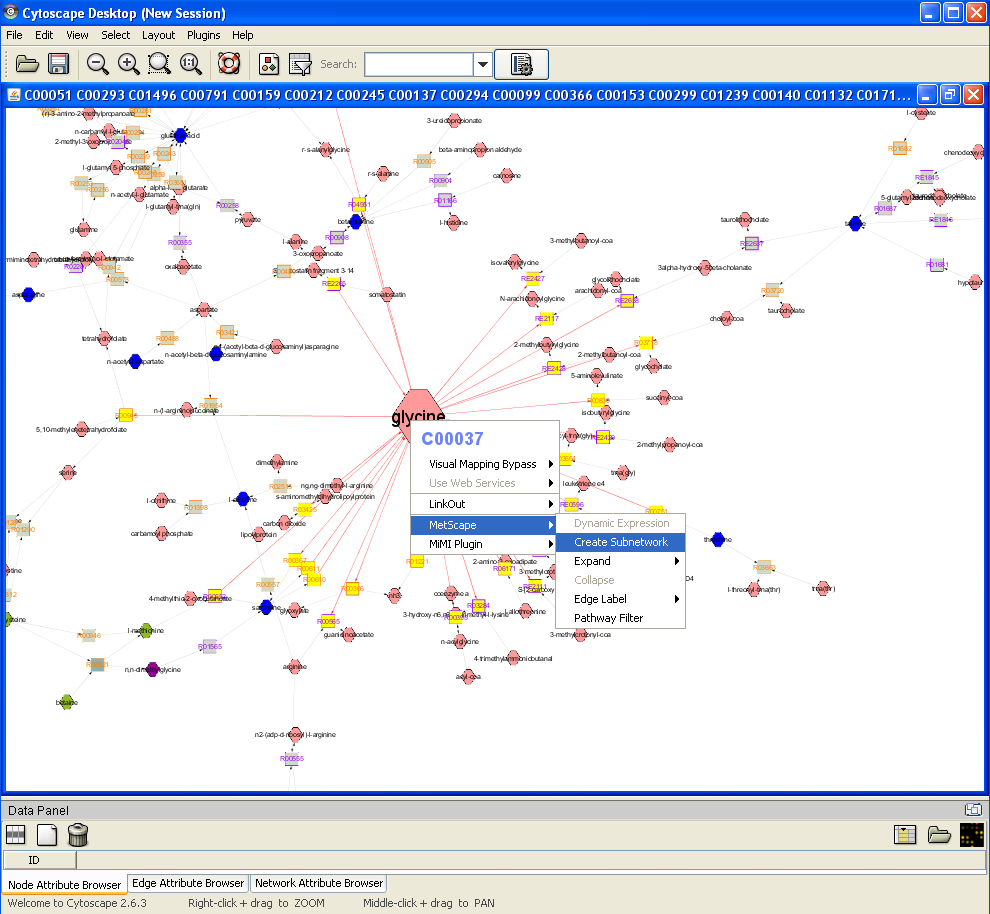The height and width of the screenshot is (914, 990).
Task: Expand the MiMI Plugin submenu
Action: [x=551, y=544]
